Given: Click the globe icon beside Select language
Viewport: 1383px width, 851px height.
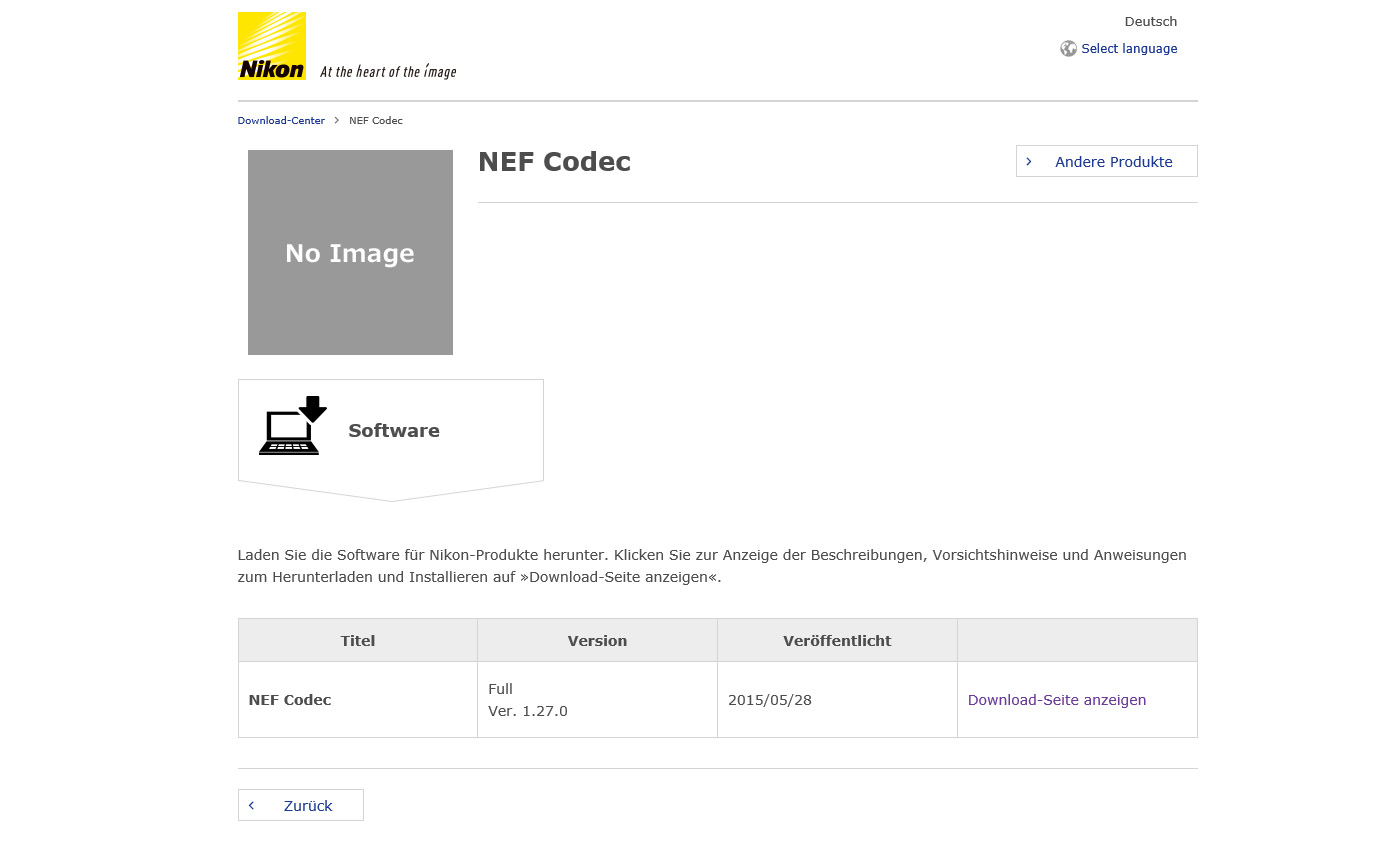Looking at the screenshot, I should pyautogui.click(x=1068, y=48).
